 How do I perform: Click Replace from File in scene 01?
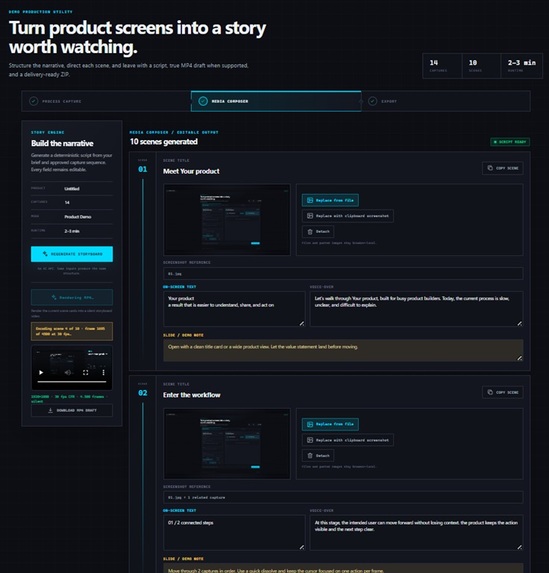(330, 200)
